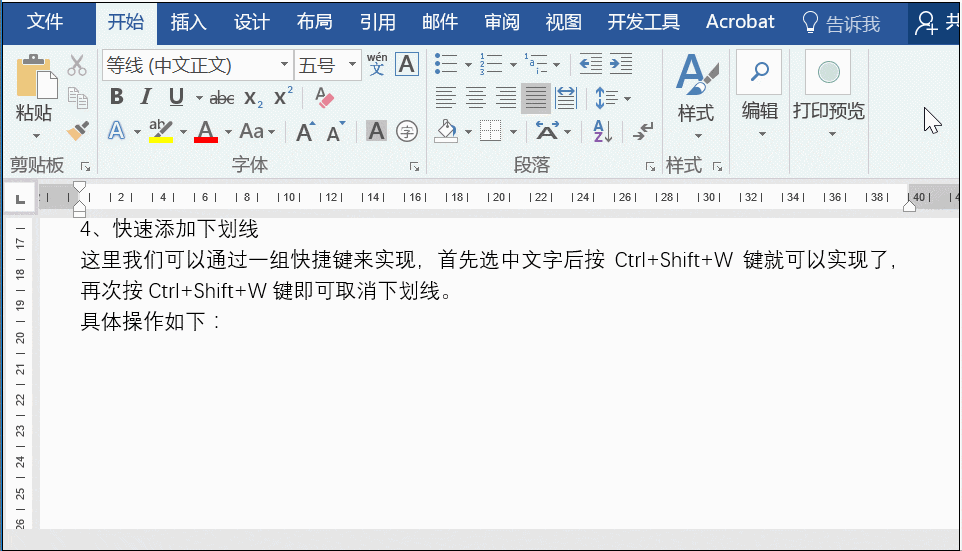The width and height of the screenshot is (962, 551).
Task: Switch to the 插入 ribbon tab
Action: (x=188, y=23)
